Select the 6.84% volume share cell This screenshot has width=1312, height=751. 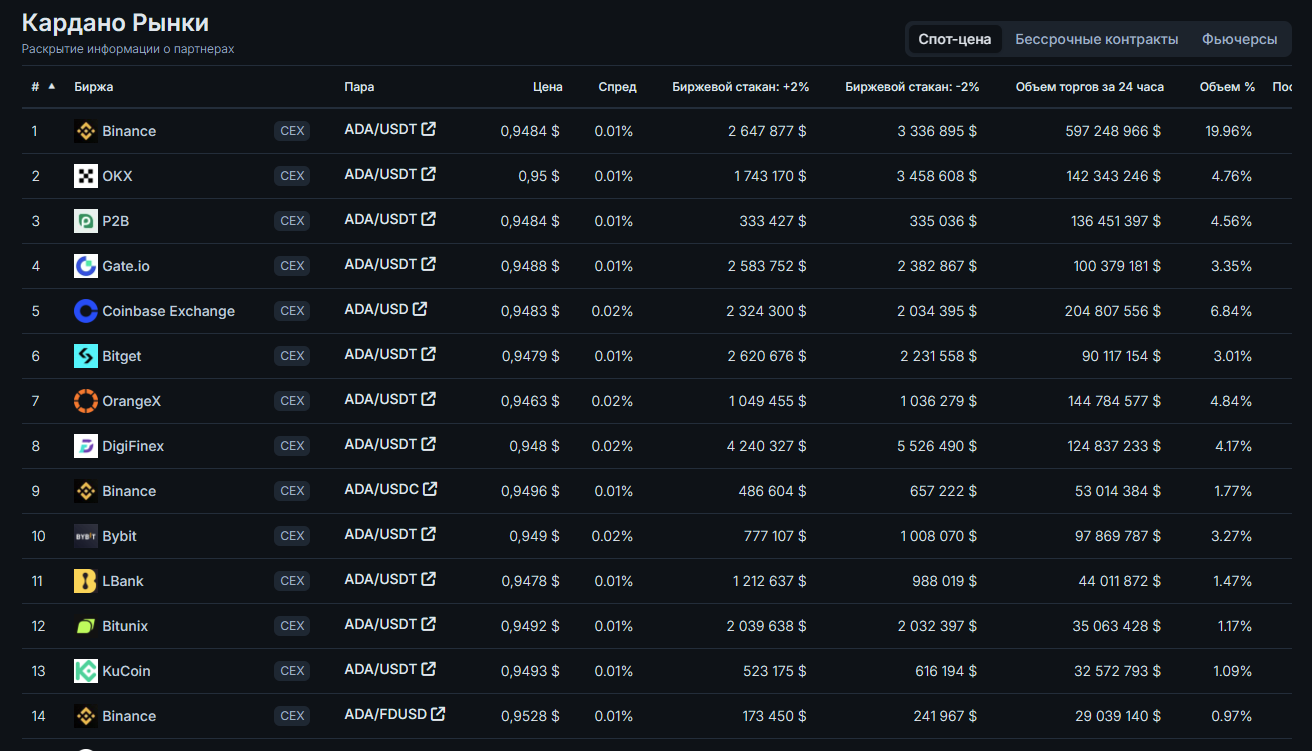(1231, 311)
